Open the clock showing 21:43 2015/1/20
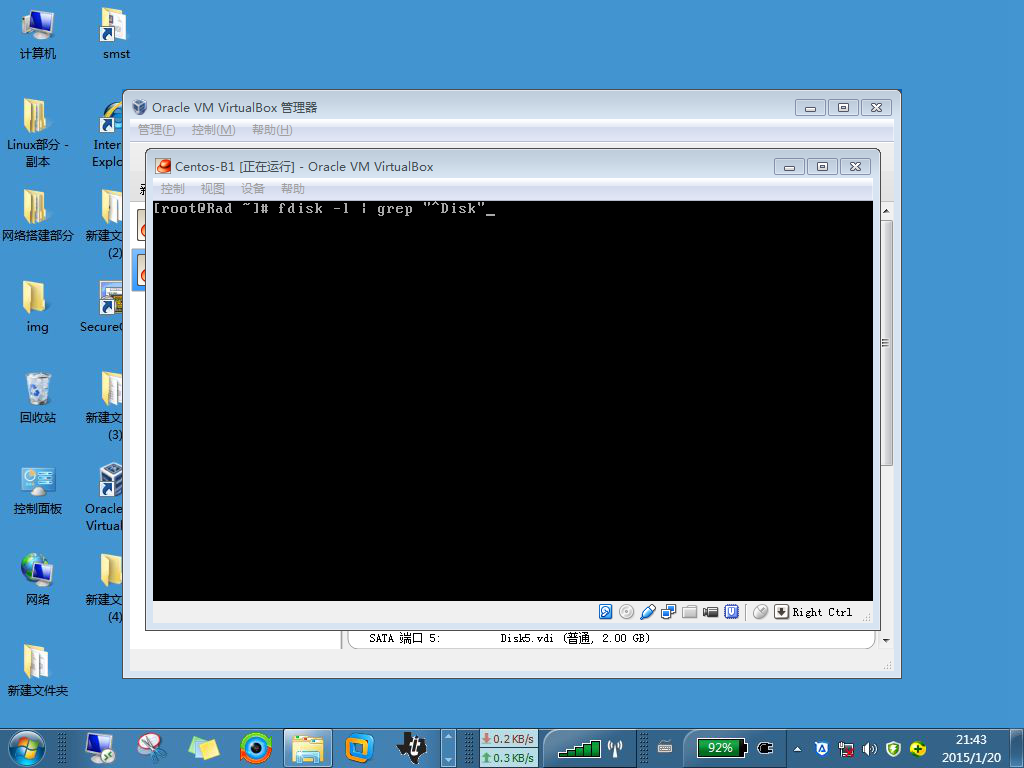This screenshot has height=768, width=1024. tap(971, 748)
